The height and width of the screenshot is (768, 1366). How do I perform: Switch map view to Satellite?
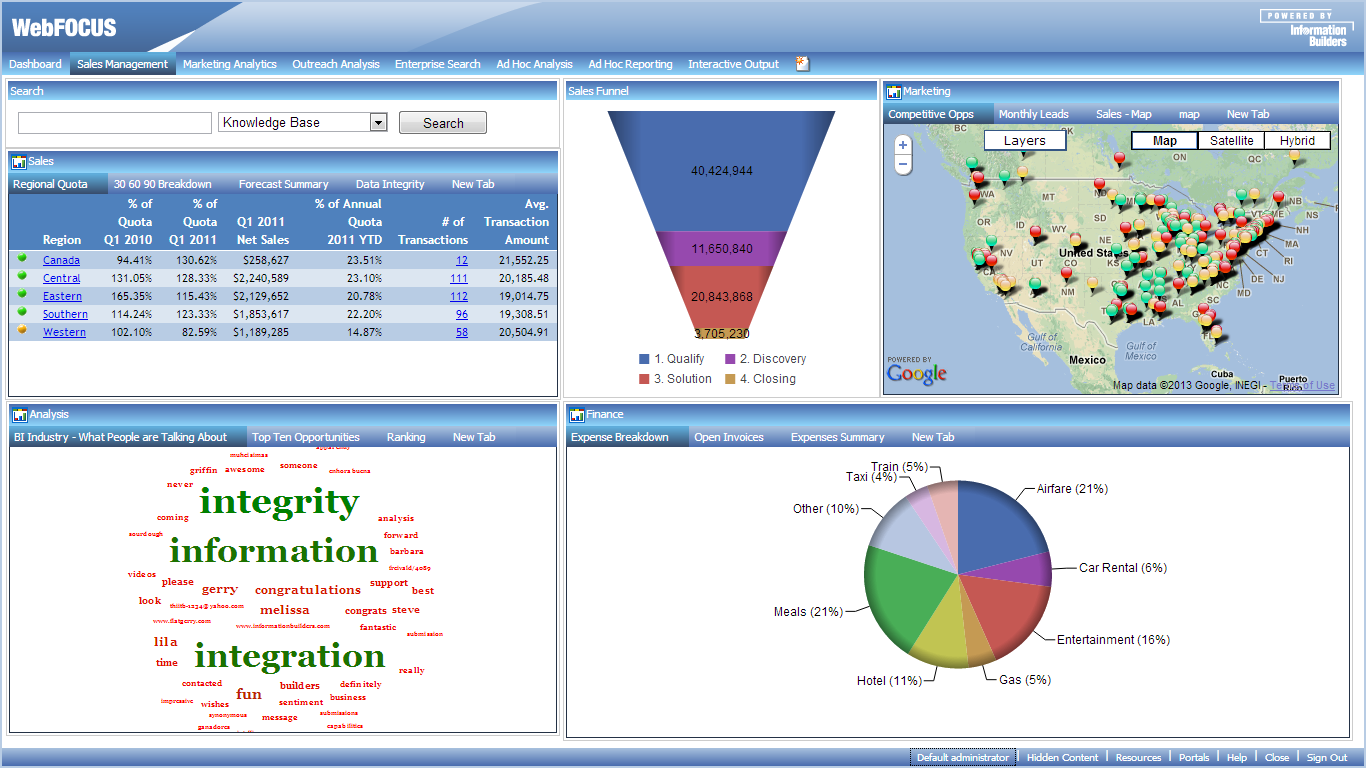(x=1231, y=141)
